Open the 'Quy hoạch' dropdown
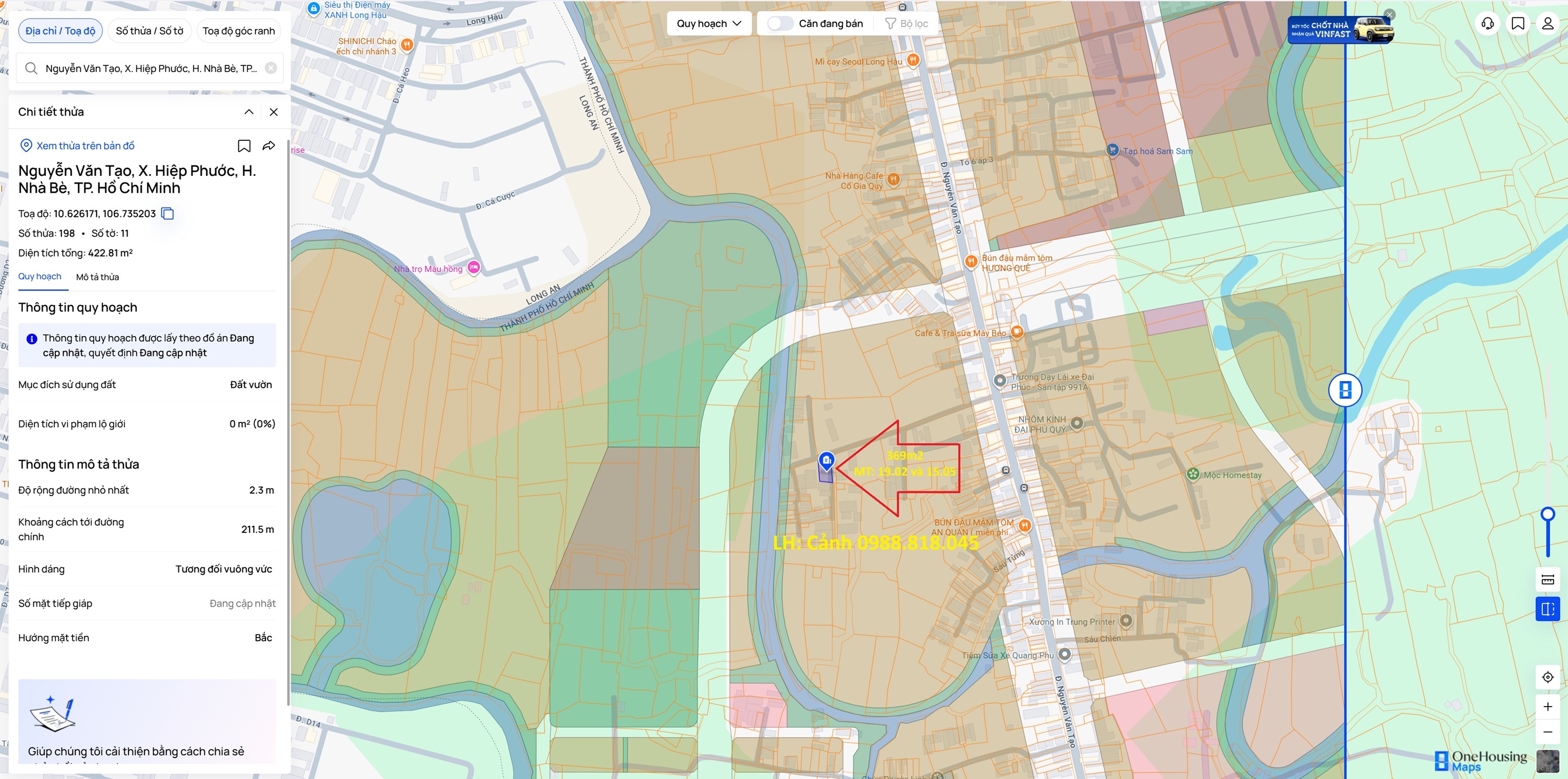 pos(709,24)
